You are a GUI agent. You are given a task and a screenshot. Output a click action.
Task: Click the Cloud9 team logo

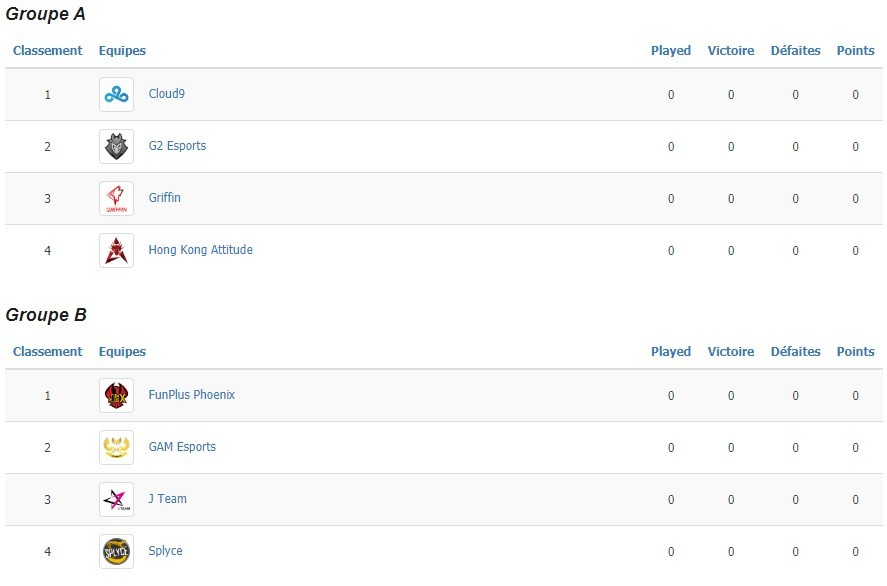(117, 94)
